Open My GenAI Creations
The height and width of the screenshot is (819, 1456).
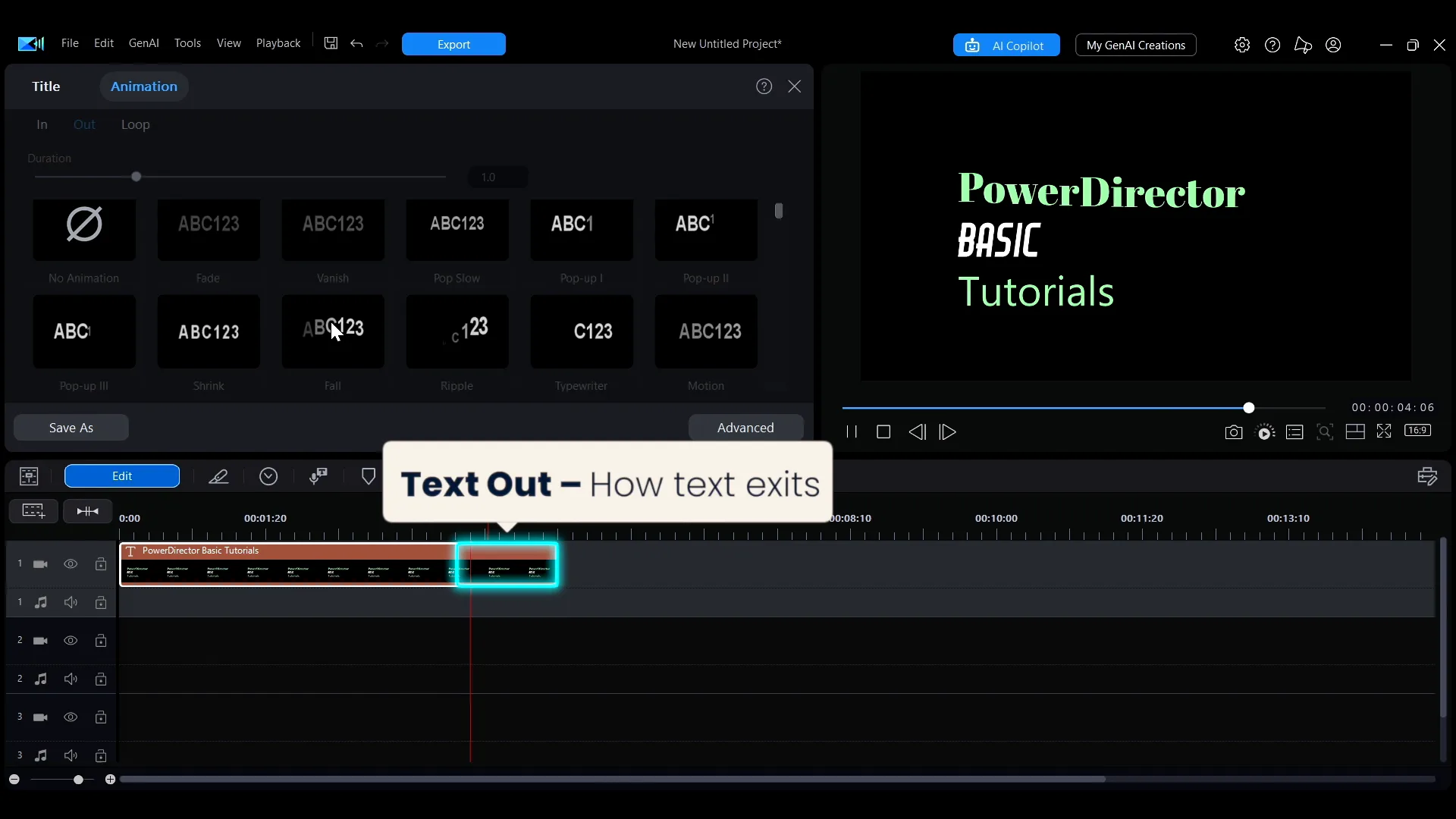coord(1136,45)
